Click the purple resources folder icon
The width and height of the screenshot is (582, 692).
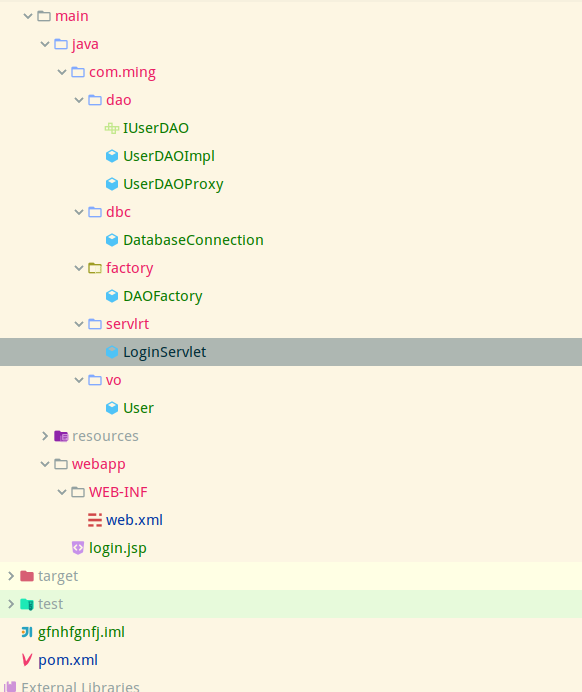(61, 436)
